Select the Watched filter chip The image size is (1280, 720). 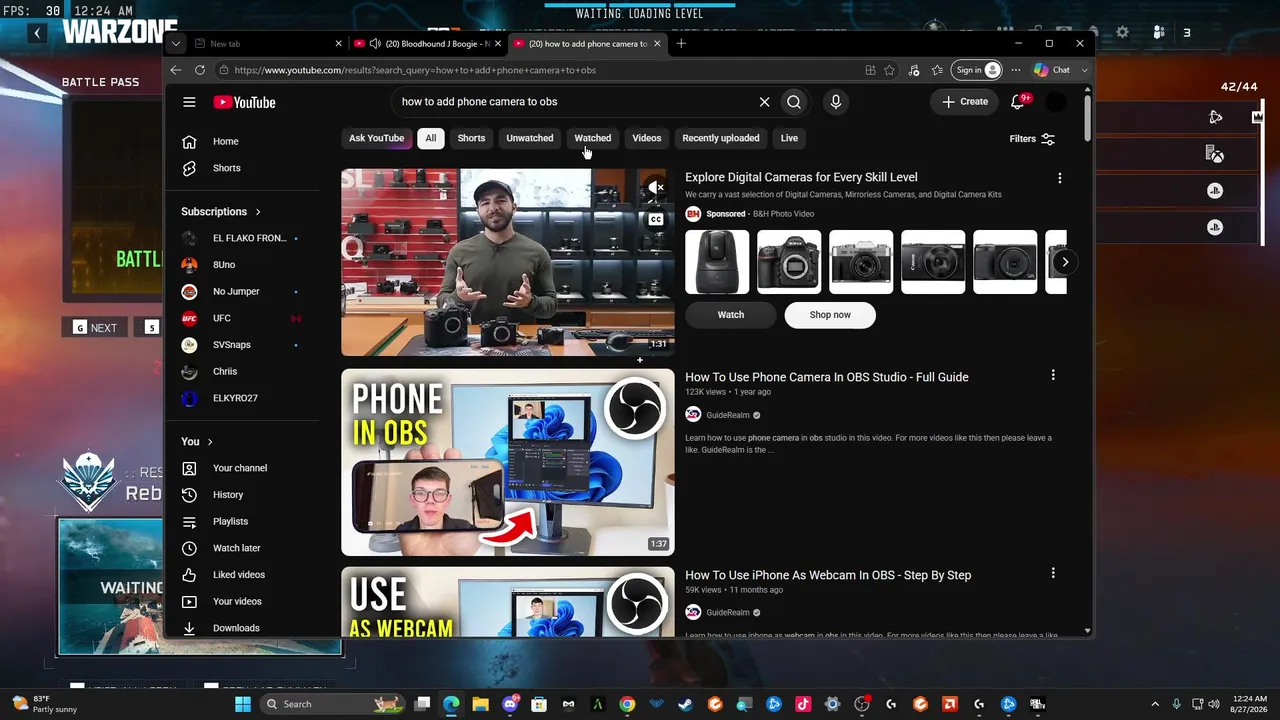(x=592, y=138)
